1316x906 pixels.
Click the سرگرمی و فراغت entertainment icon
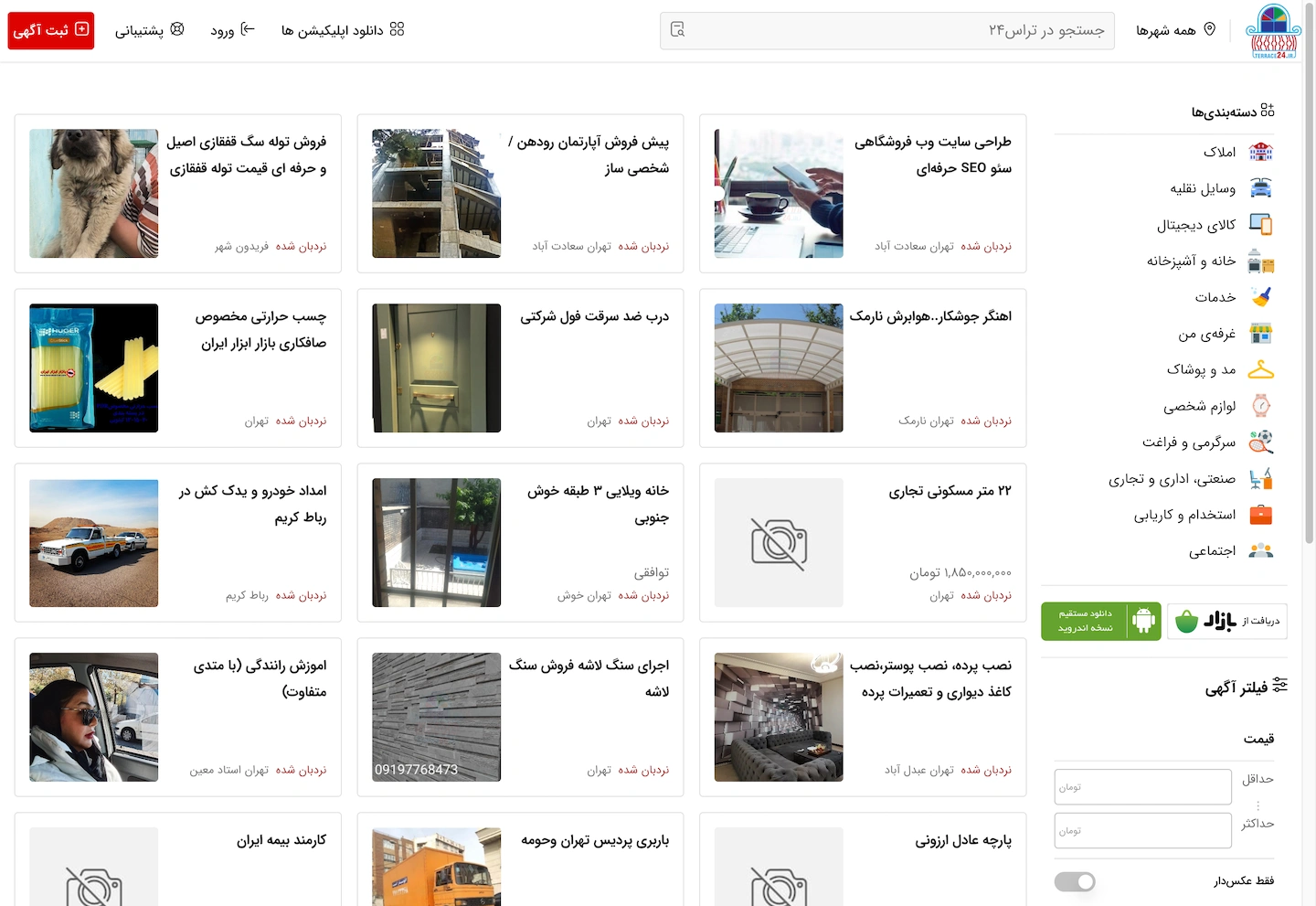(1261, 442)
